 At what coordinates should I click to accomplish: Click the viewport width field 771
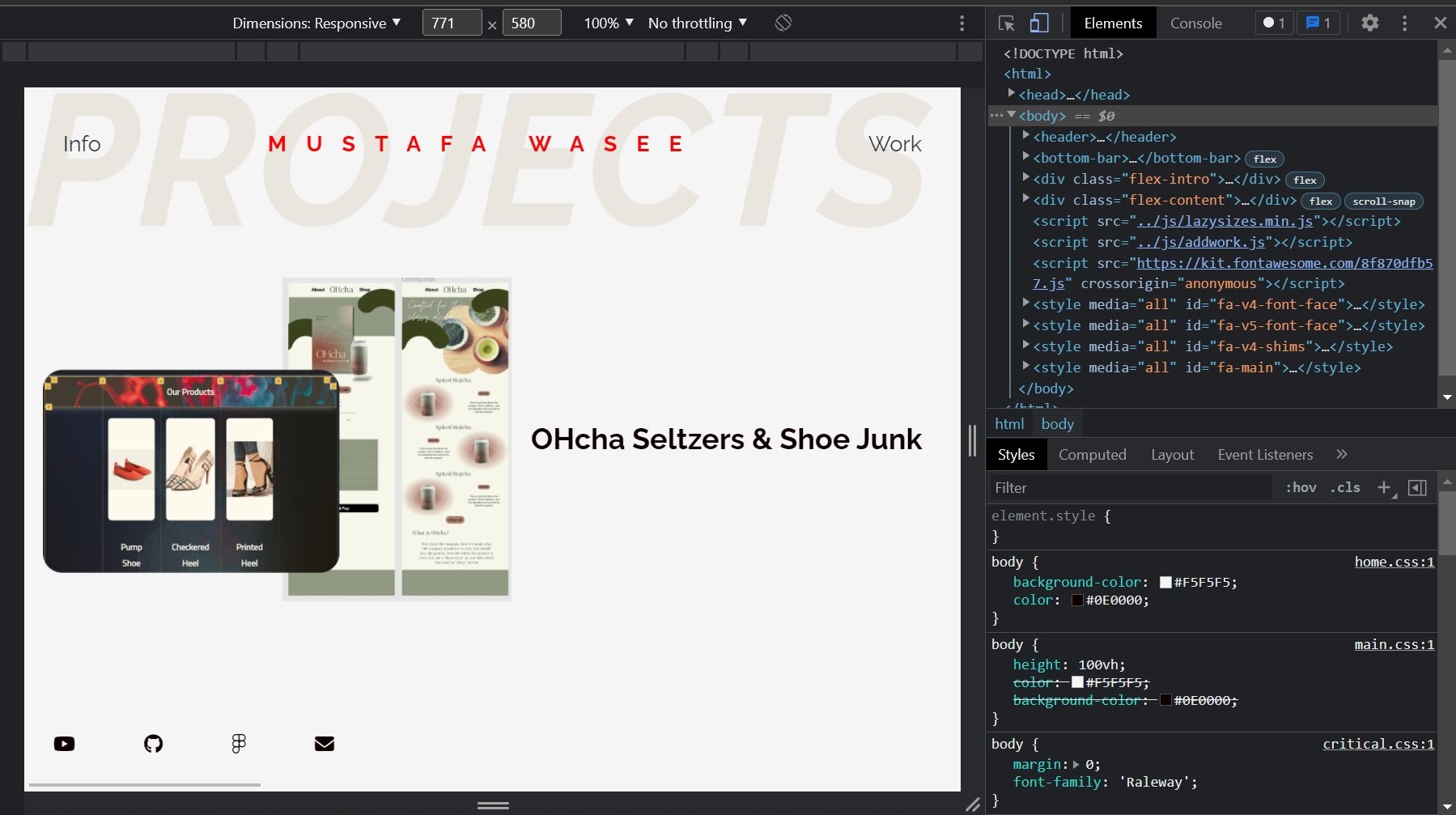452,23
